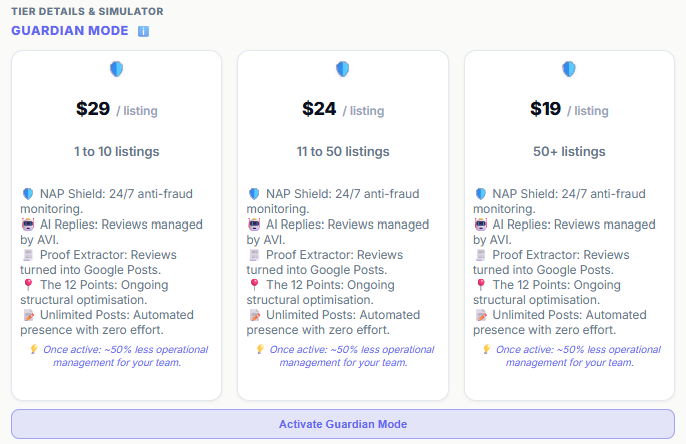
Task: Click the NAP Shield icon in the $19 card
Action: click(481, 194)
